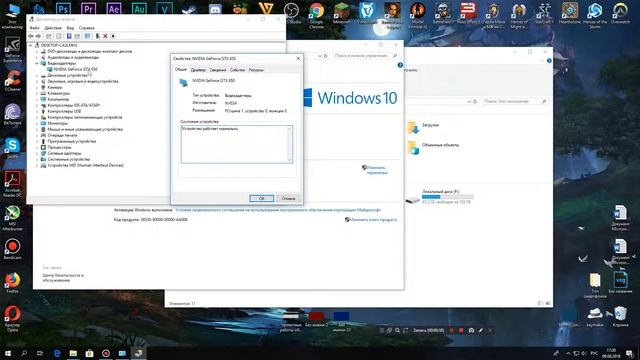Viewport: 640px width, 360px height.
Task: Switch to the Сведения tab
Action: [x=218, y=70]
